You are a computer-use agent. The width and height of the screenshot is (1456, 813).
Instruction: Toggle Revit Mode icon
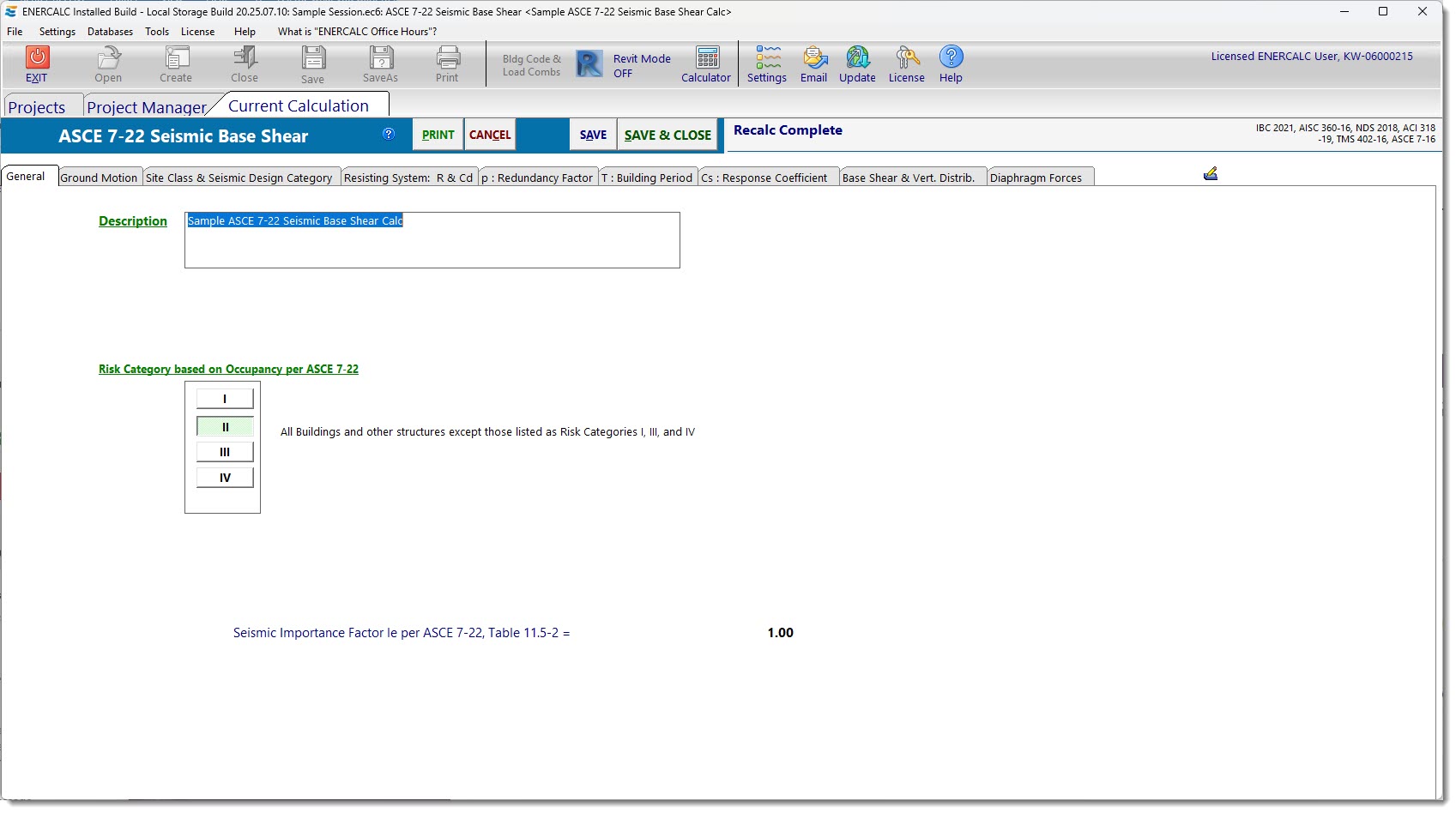pyautogui.click(x=589, y=64)
